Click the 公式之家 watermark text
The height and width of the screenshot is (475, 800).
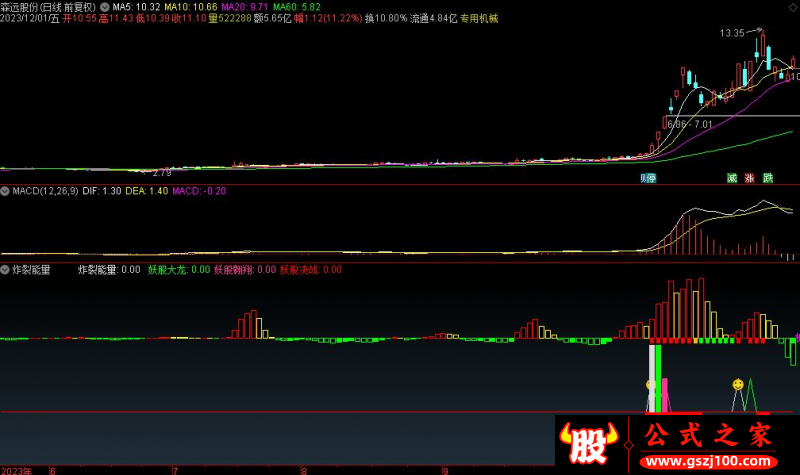coord(706,435)
